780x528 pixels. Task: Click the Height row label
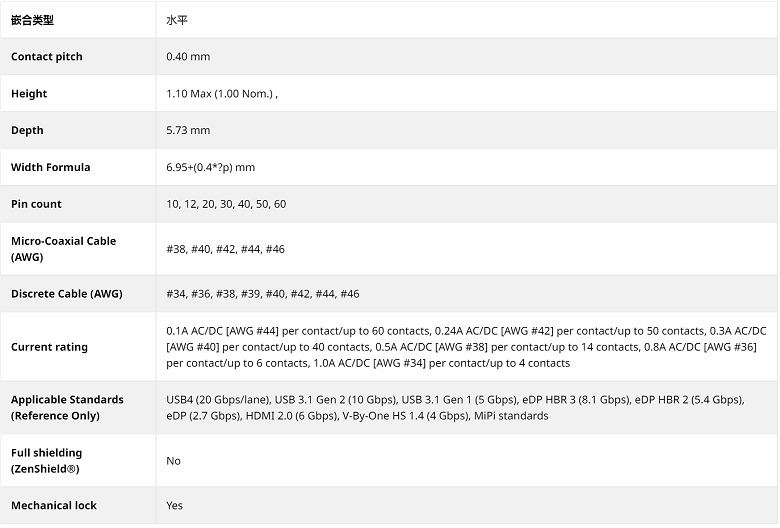pos(29,94)
